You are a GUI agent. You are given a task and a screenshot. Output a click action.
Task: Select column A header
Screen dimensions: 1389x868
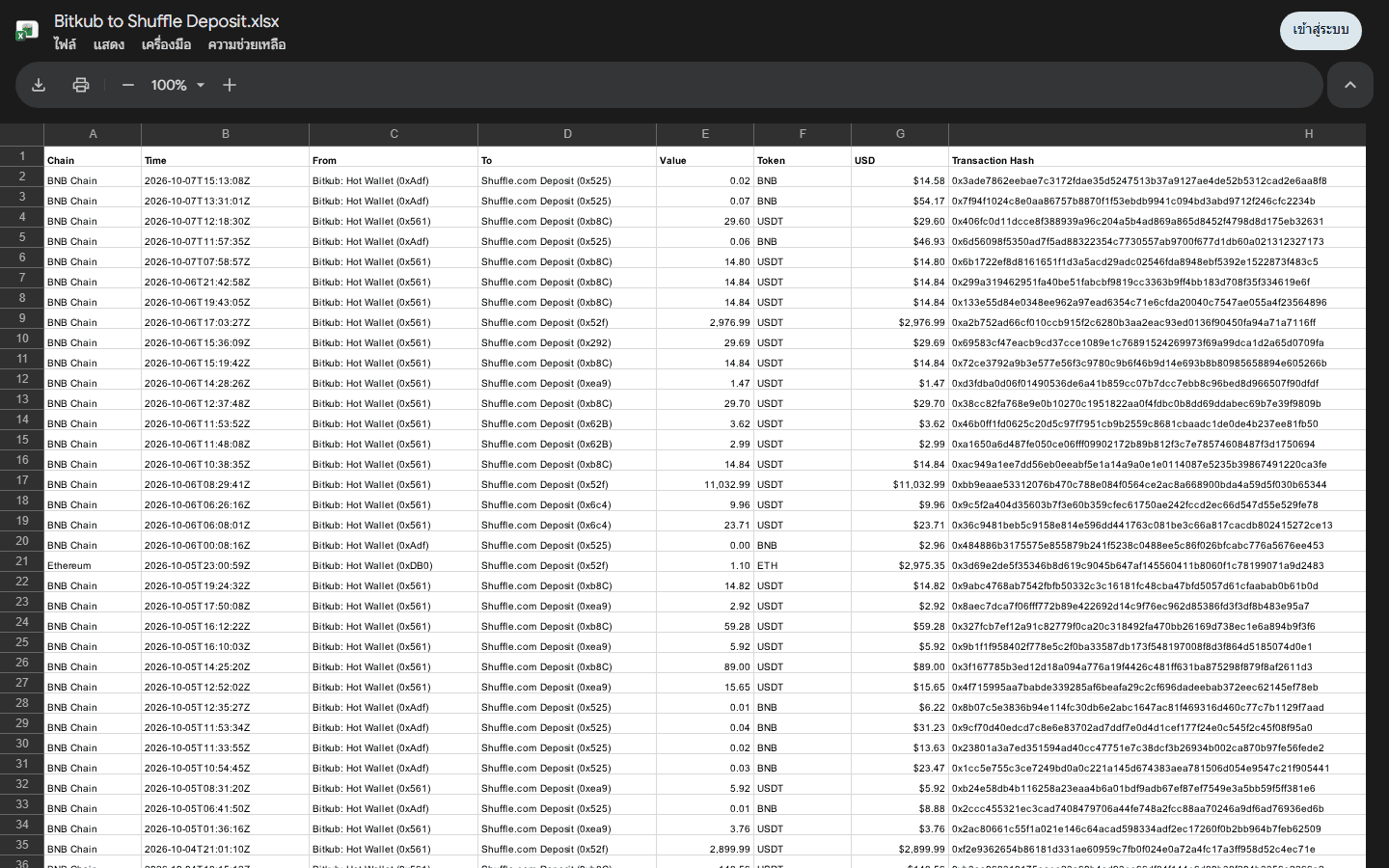pyautogui.click(x=93, y=134)
